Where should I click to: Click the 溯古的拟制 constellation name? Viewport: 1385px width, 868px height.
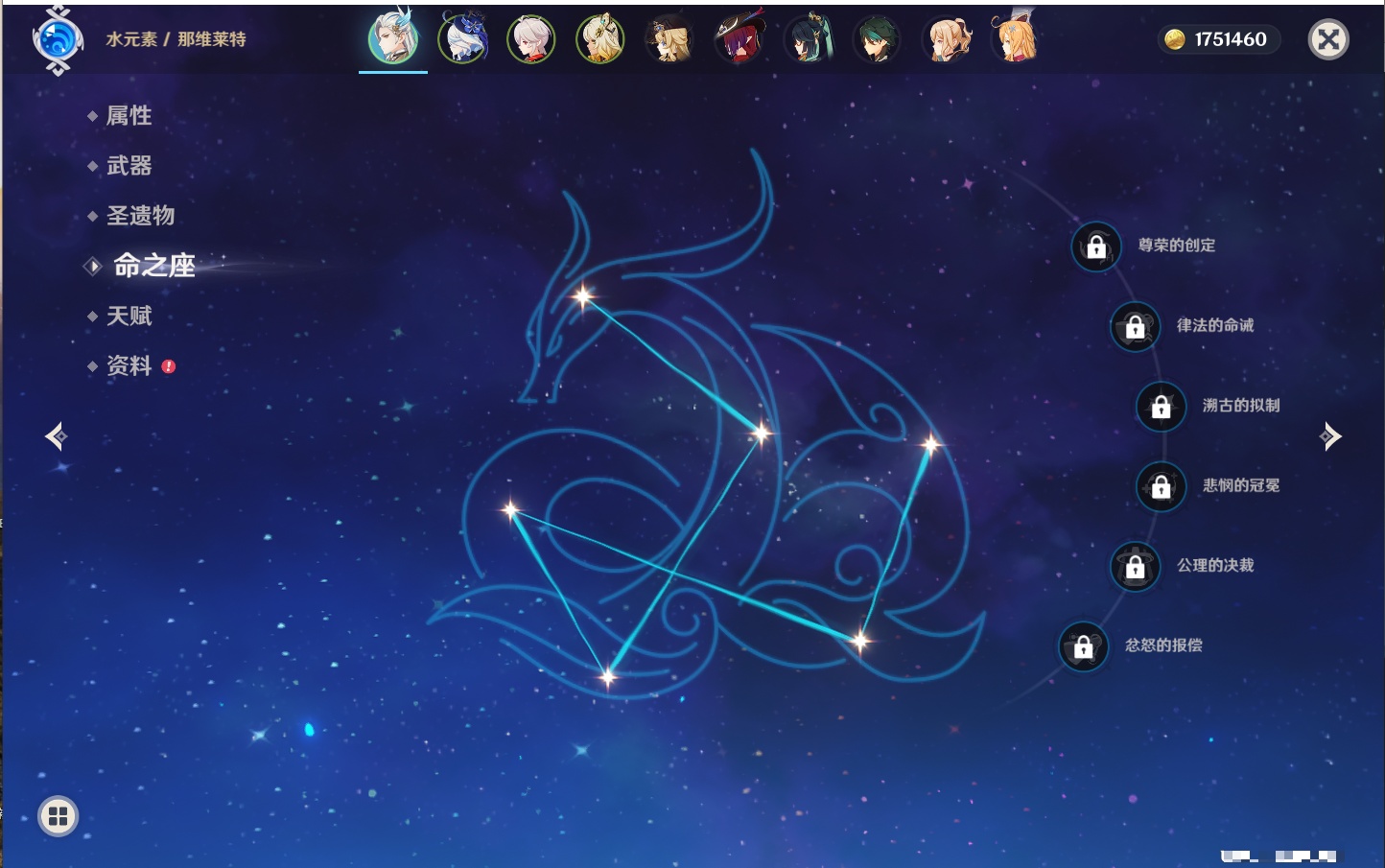(1241, 406)
